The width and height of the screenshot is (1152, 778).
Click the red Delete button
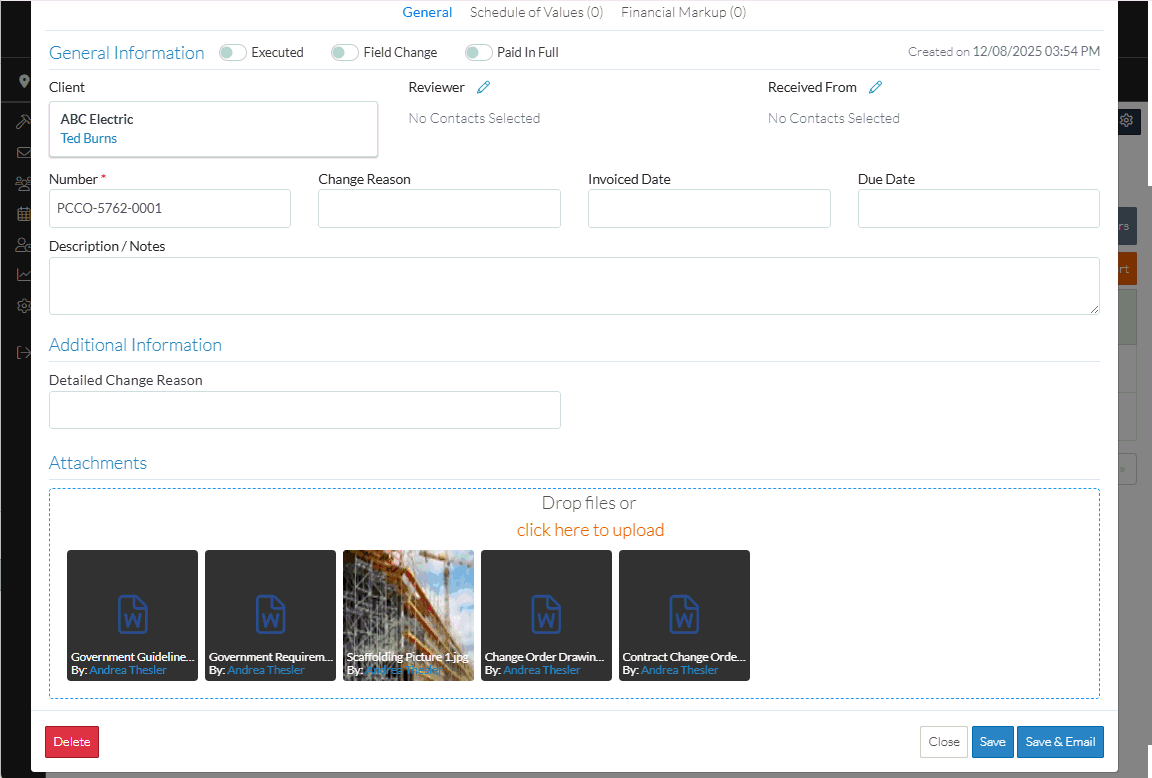pos(72,742)
